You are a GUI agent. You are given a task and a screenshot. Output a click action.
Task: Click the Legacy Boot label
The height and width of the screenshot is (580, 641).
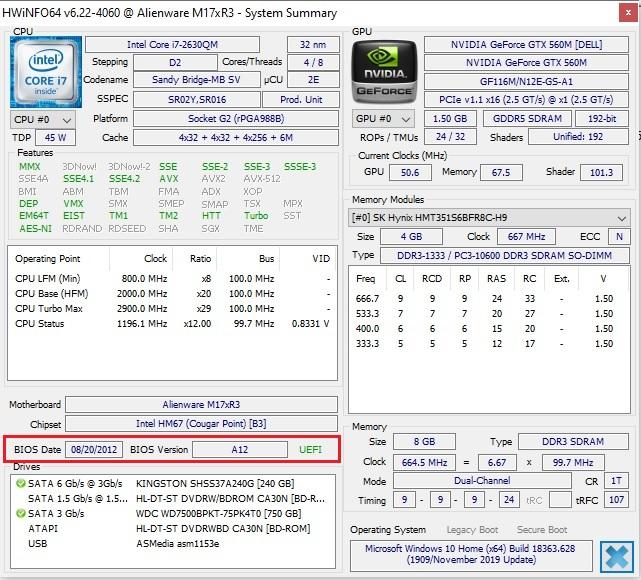pos(472,530)
